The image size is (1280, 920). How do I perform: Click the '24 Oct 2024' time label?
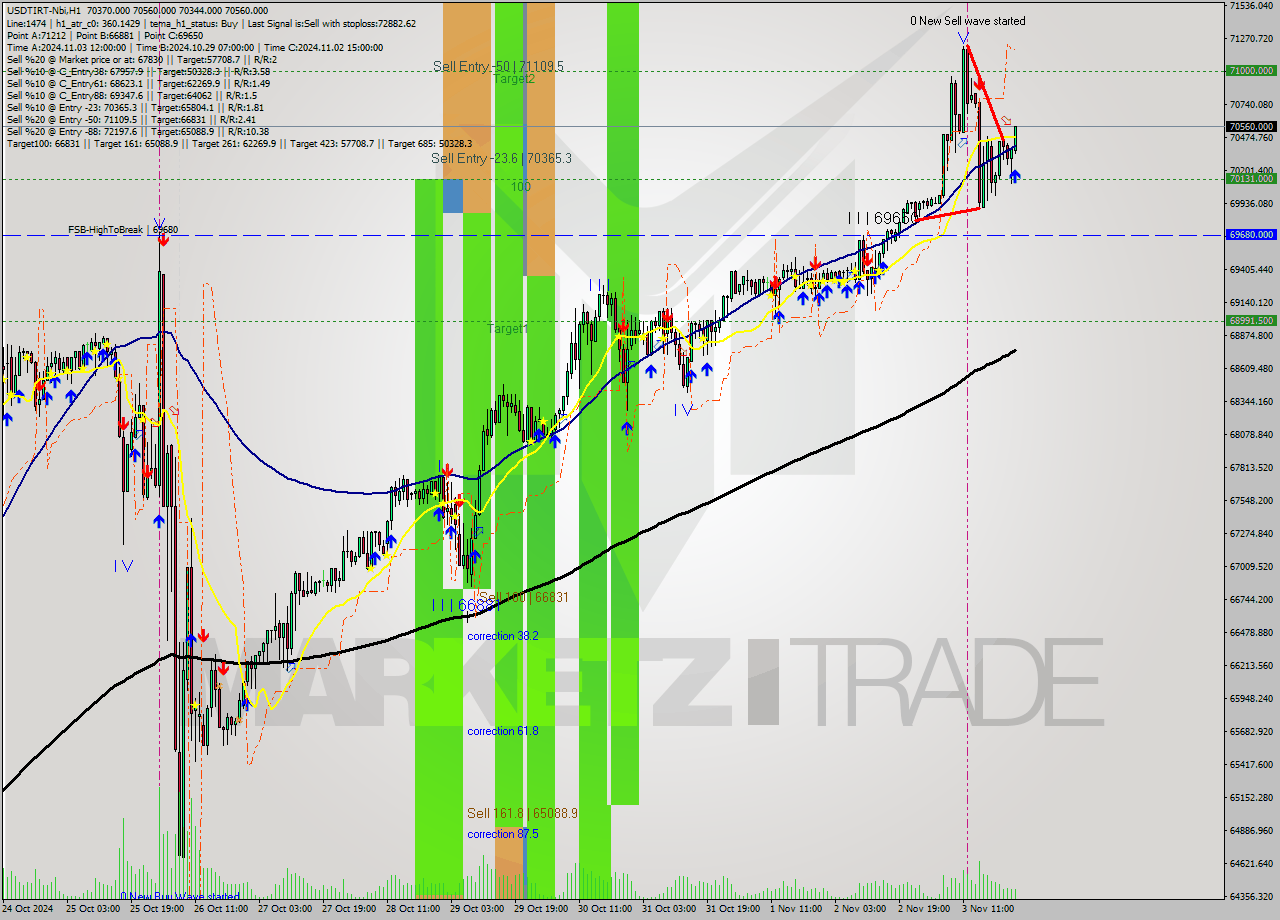click(29, 909)
